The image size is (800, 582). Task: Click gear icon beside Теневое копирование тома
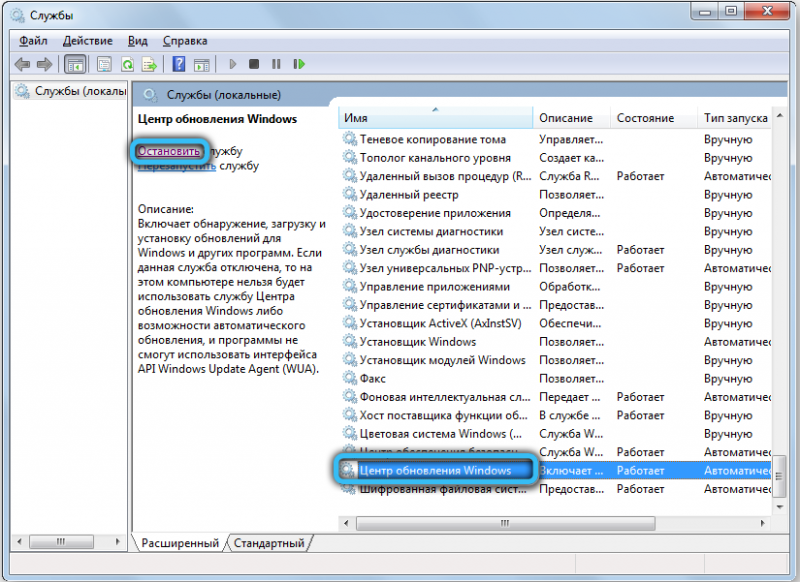349,139
